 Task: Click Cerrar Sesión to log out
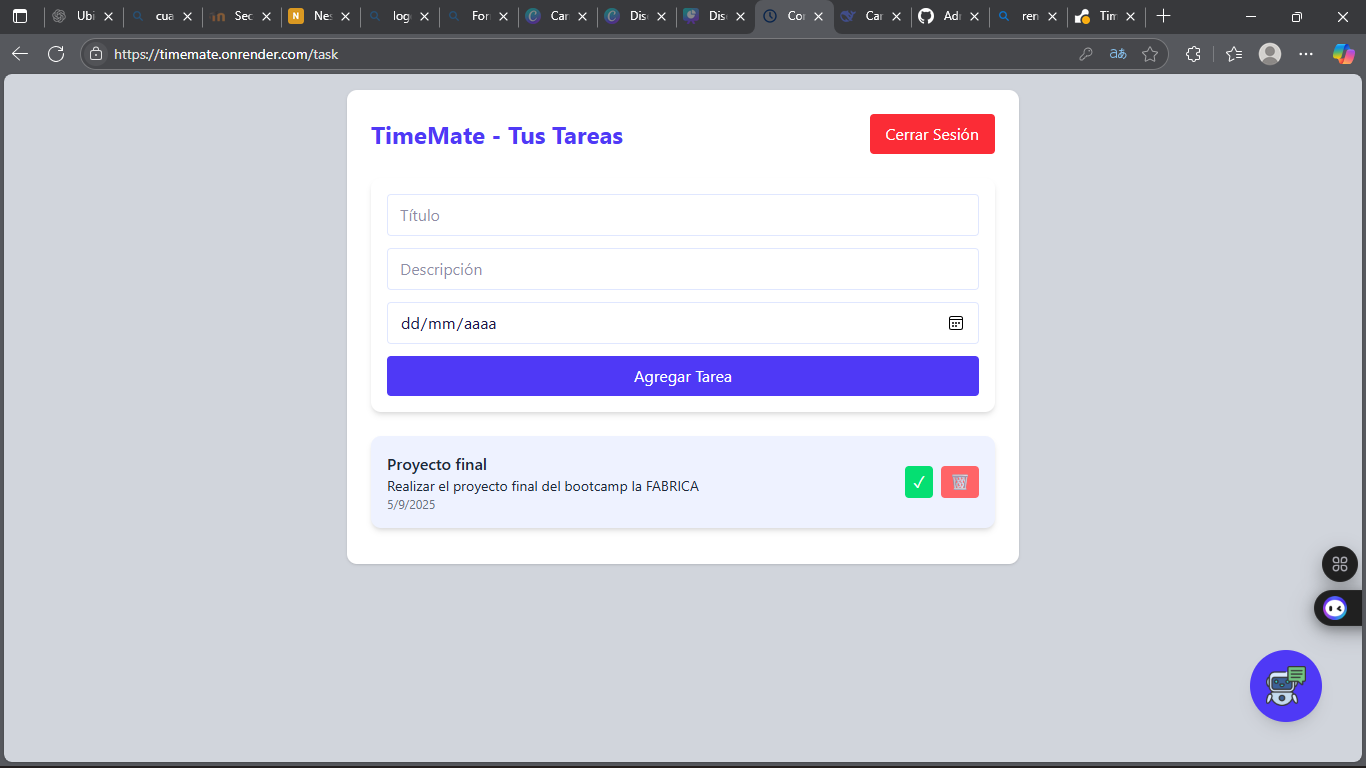(932, 133)
